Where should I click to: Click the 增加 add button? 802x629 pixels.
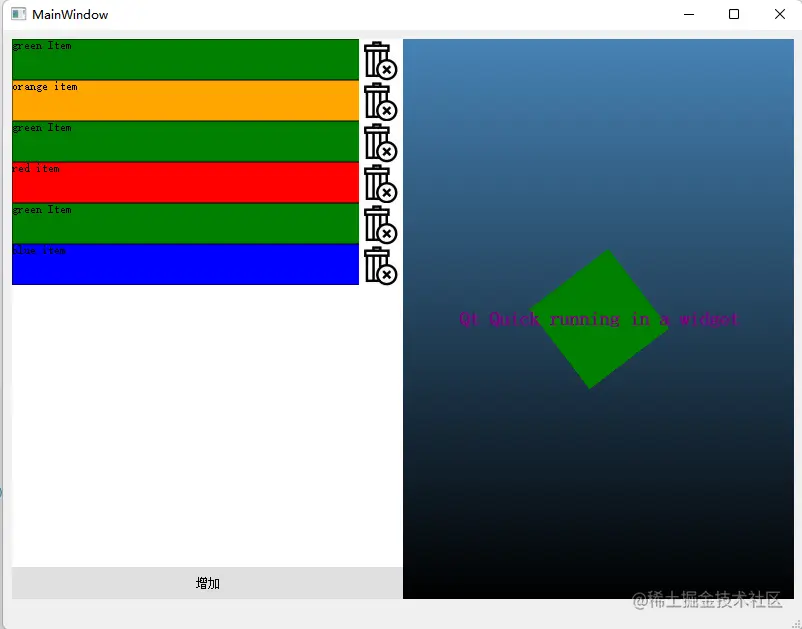[207, 583]
